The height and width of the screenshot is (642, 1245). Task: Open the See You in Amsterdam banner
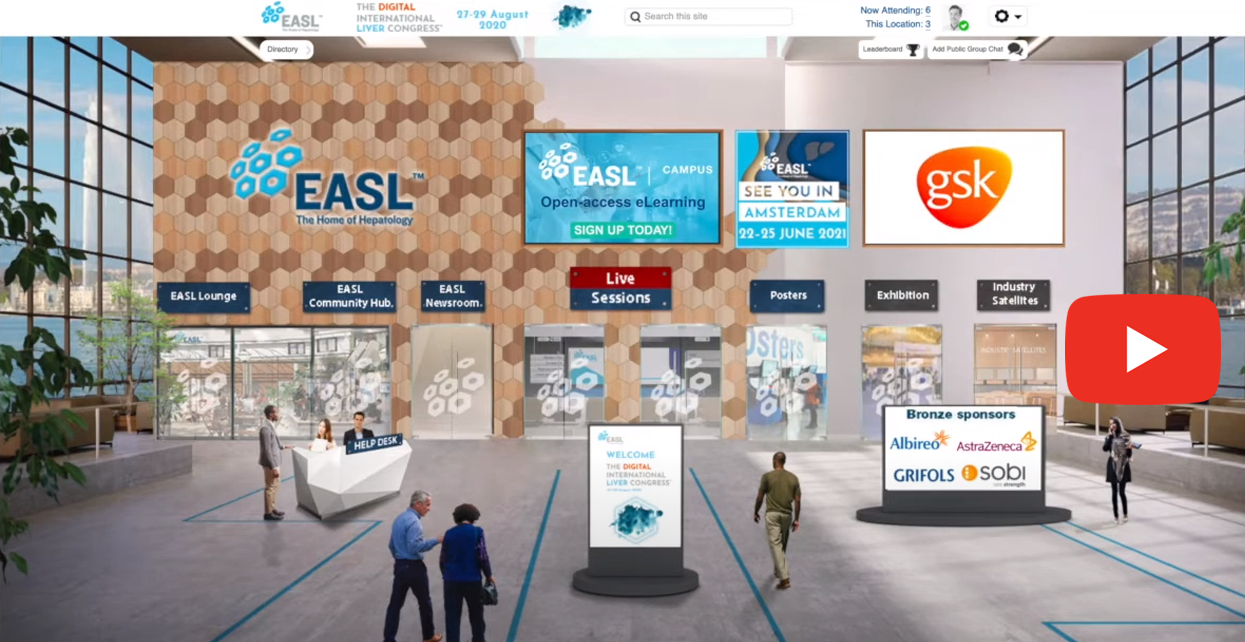[792, 188]
